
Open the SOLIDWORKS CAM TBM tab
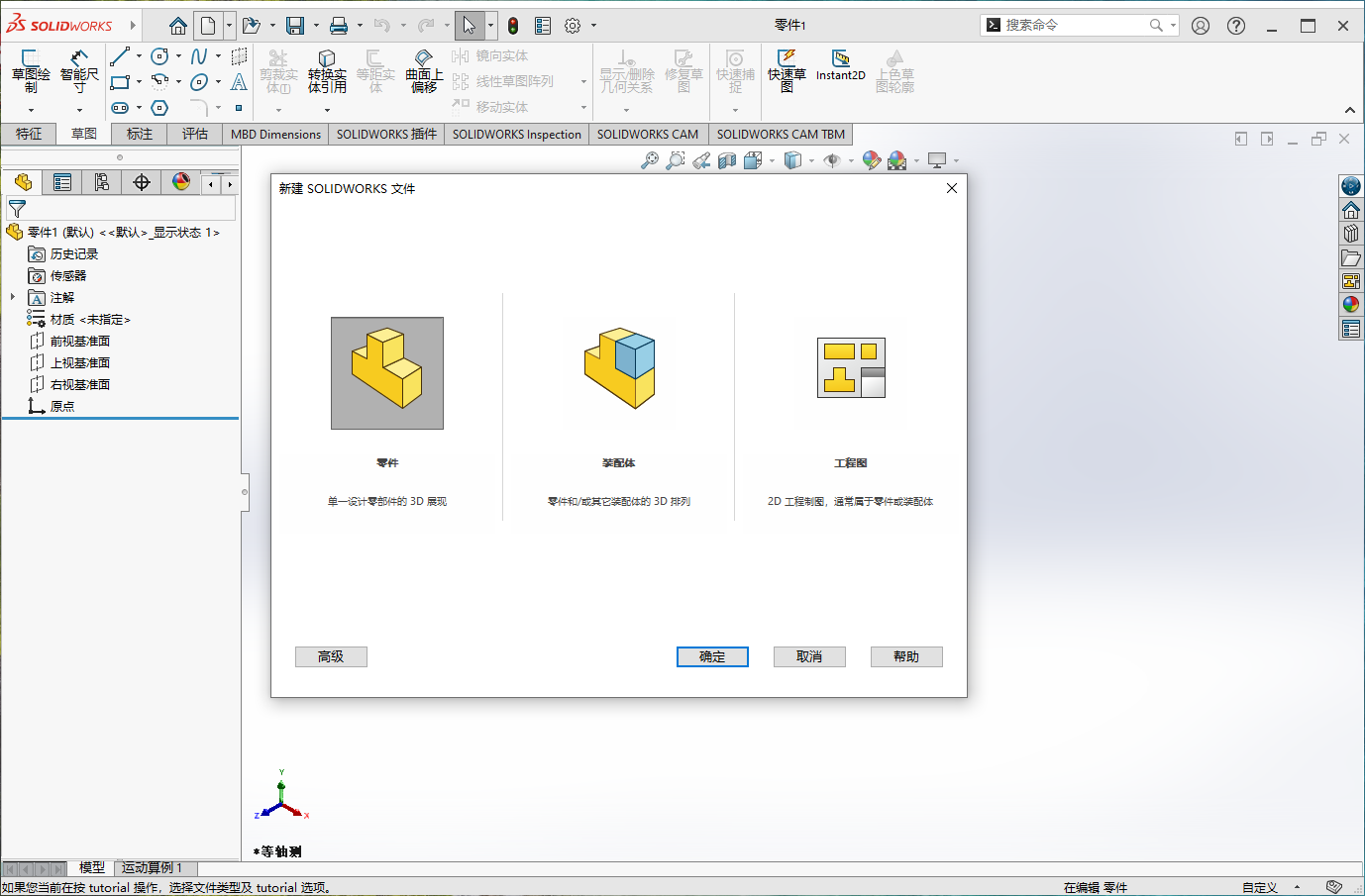(781, 134)
